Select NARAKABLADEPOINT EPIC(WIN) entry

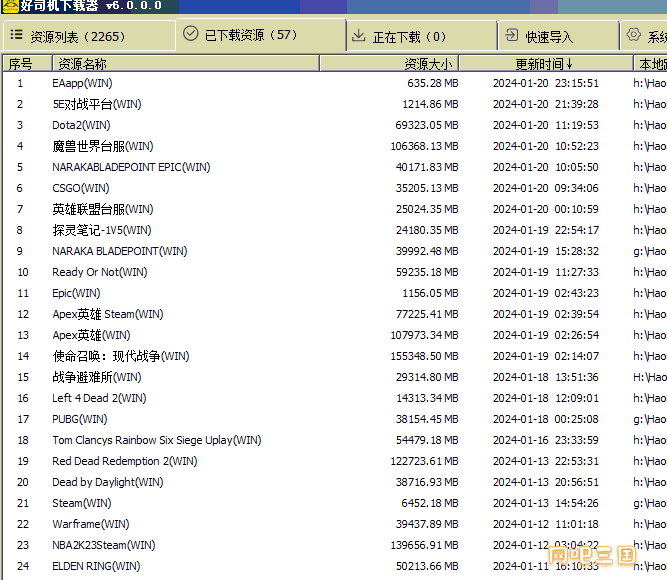pos(334,167)
